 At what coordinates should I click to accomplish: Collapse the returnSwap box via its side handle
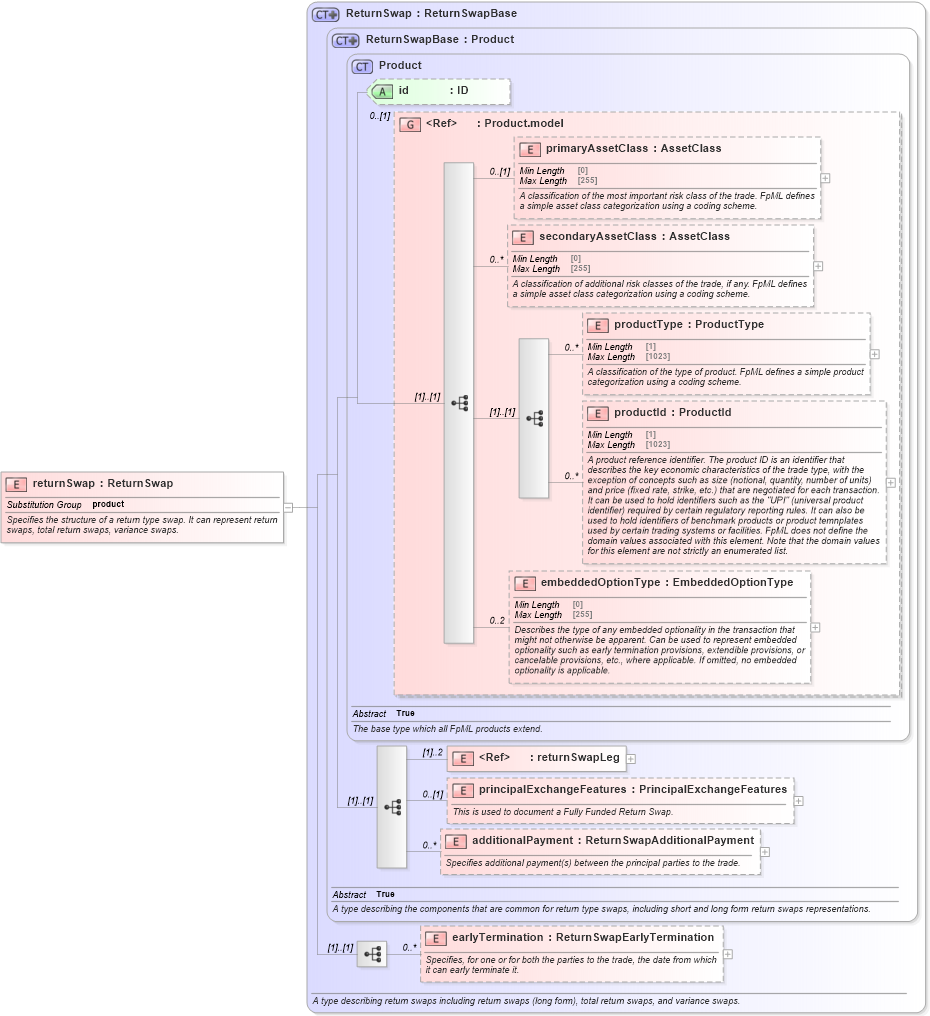286,506
